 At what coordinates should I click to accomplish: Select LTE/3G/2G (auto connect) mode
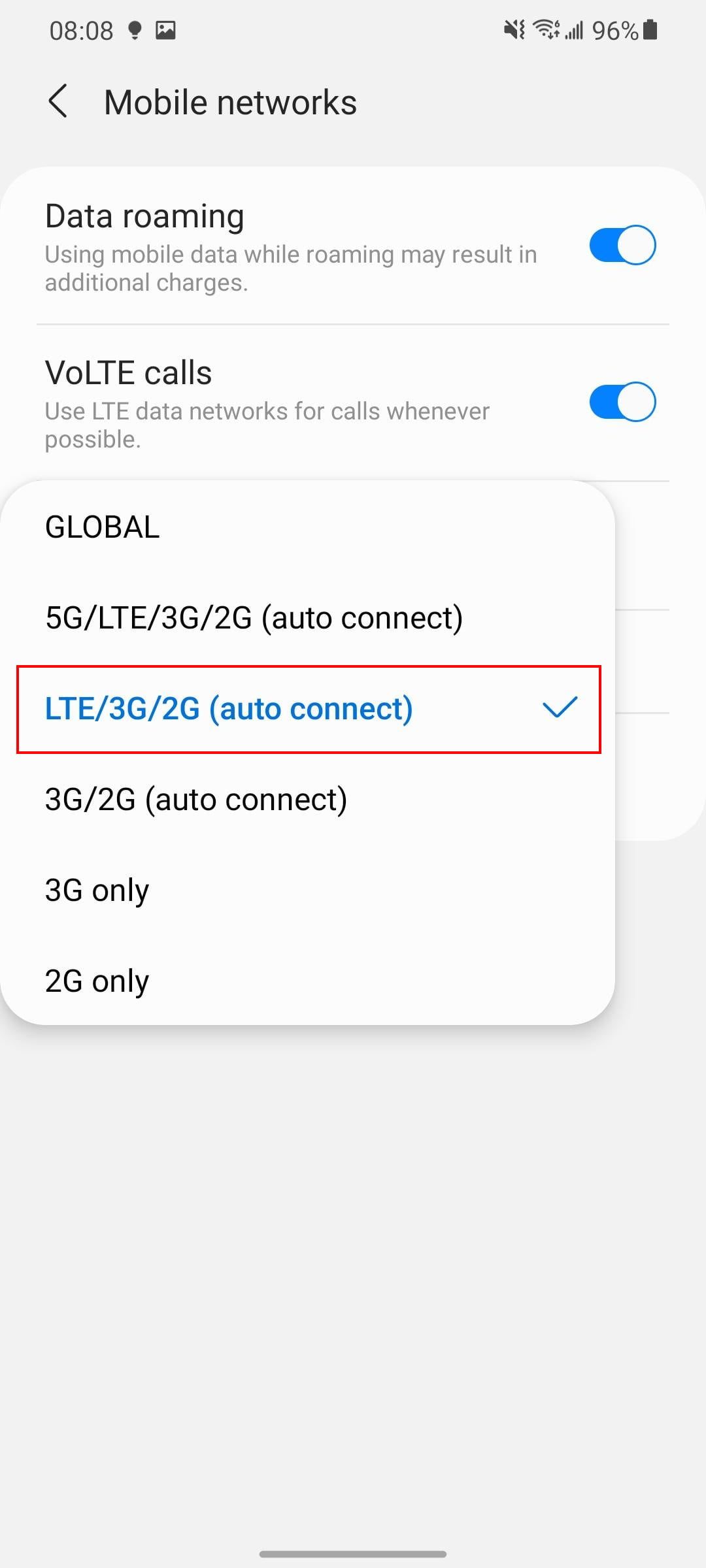(x=229, y=709)
